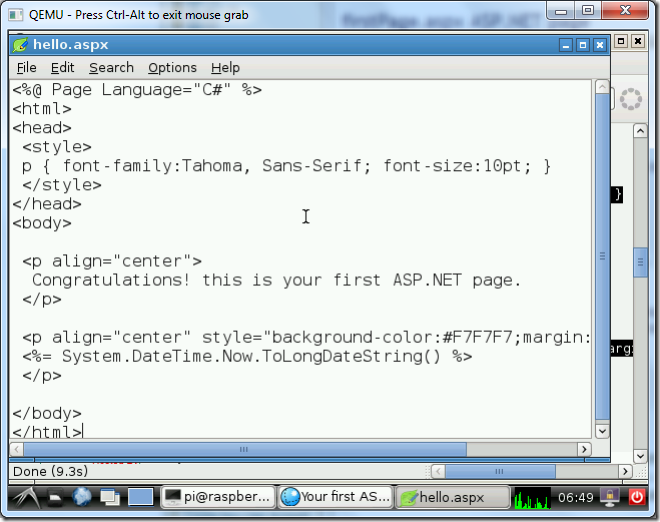Close the hello.aspx editor window
The width and height of the screenshot is (660, 522).
[x=600, y=45]
